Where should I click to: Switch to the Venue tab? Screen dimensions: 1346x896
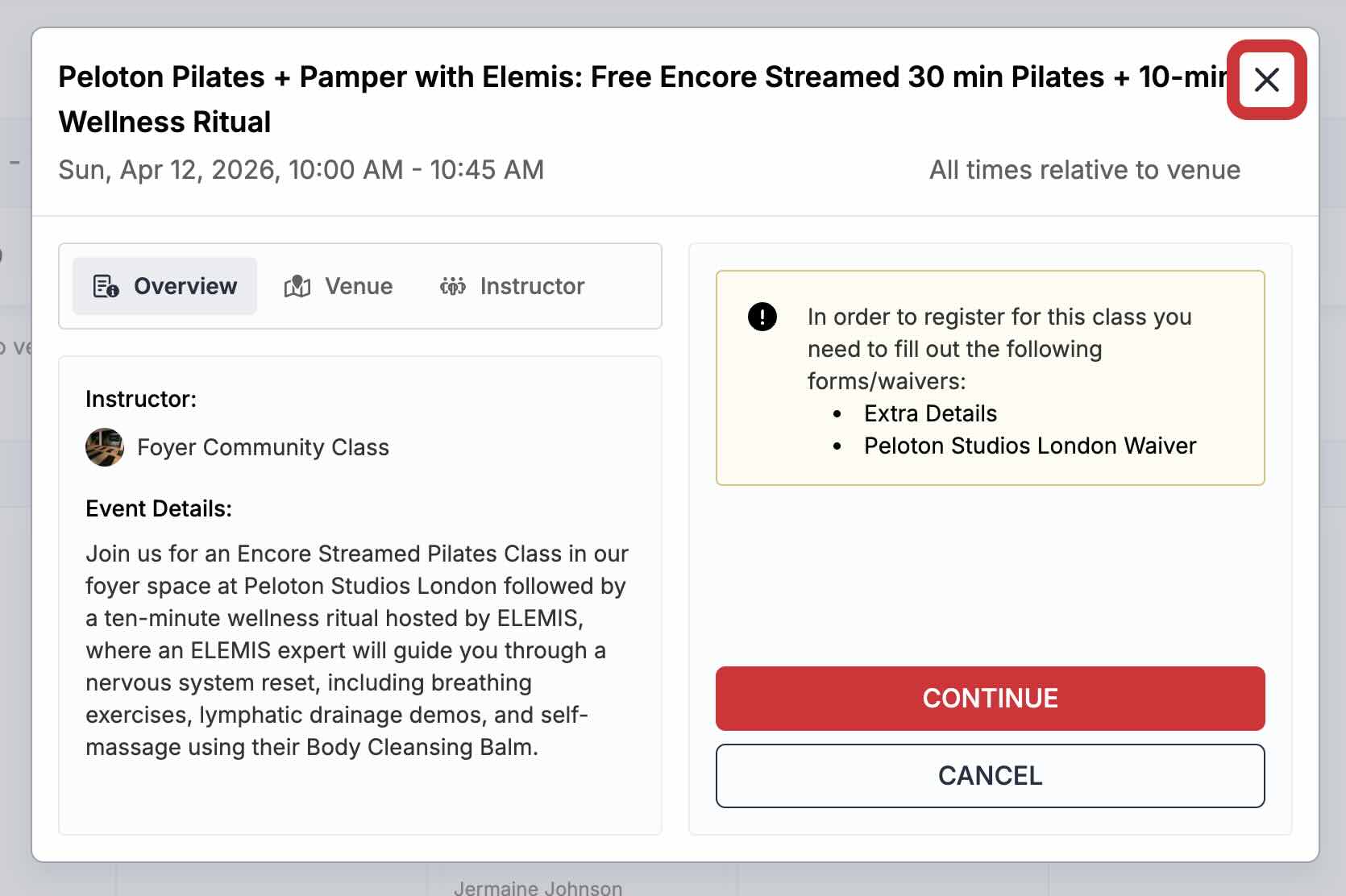click(340, 286)
